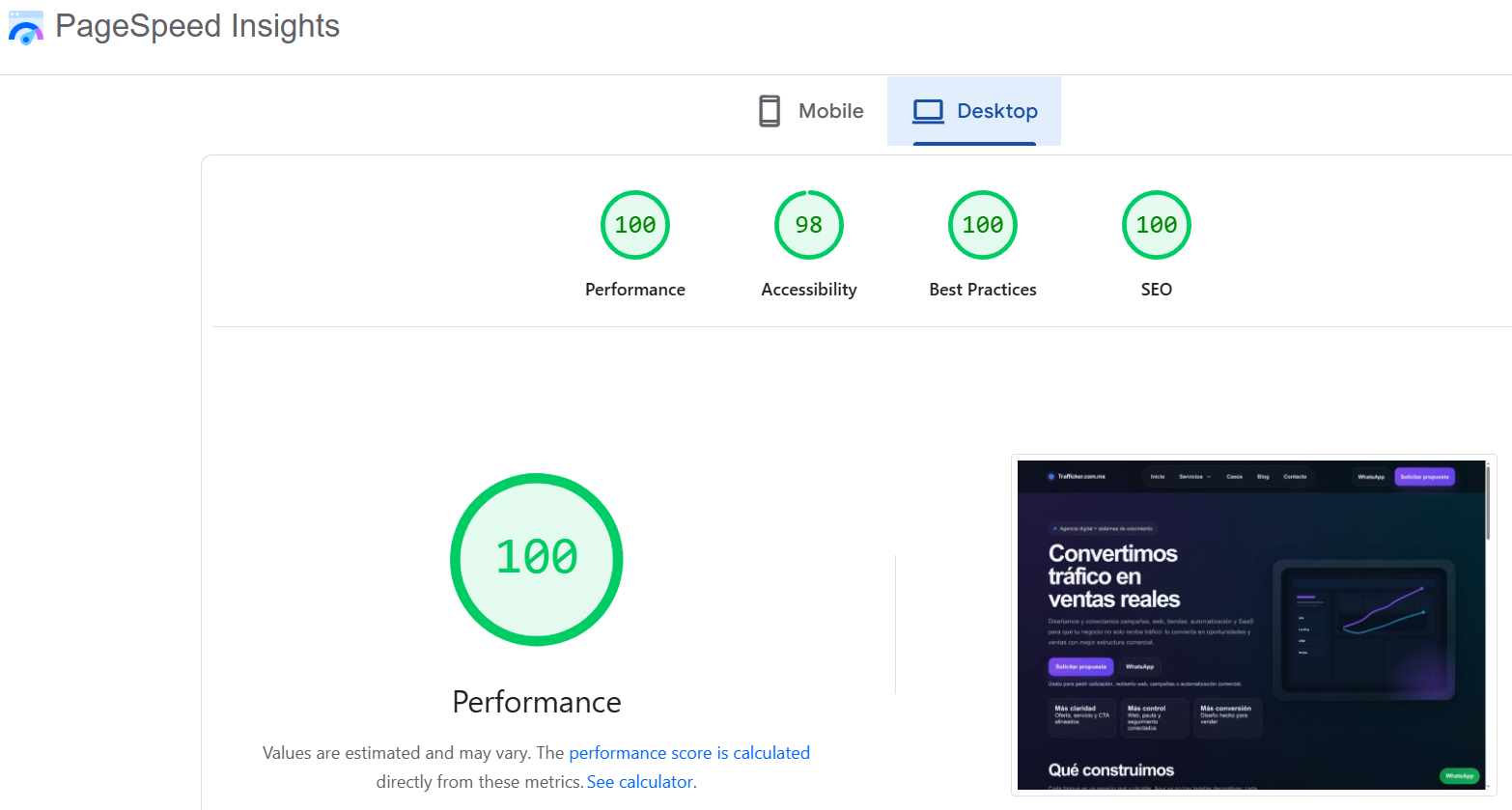
Task: Click the Accessibility progress ring showing 98
Action: 808,224
